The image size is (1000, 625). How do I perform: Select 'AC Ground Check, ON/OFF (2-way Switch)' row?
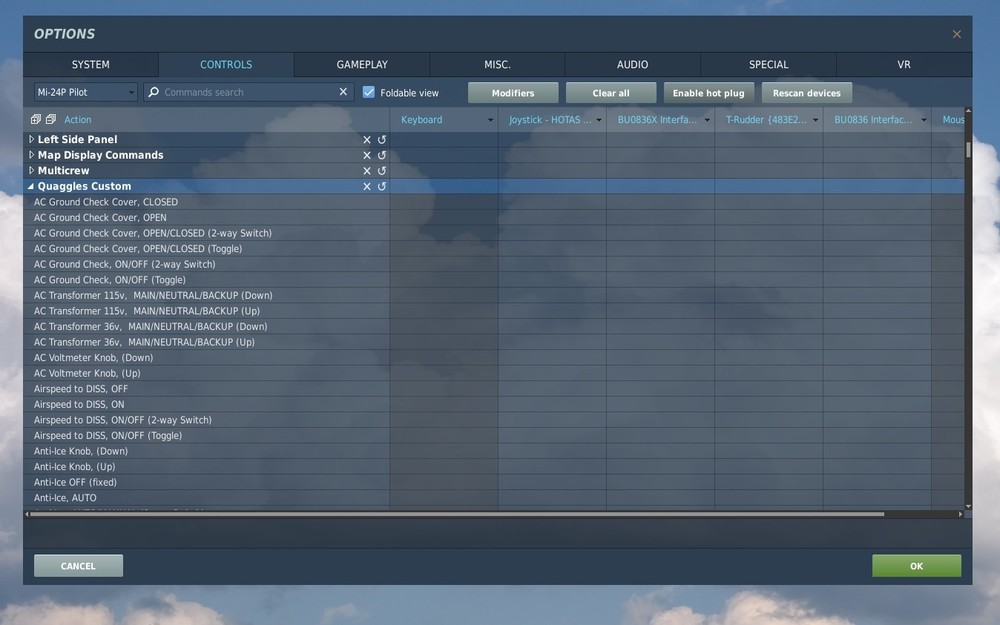(x=207, y=264)
